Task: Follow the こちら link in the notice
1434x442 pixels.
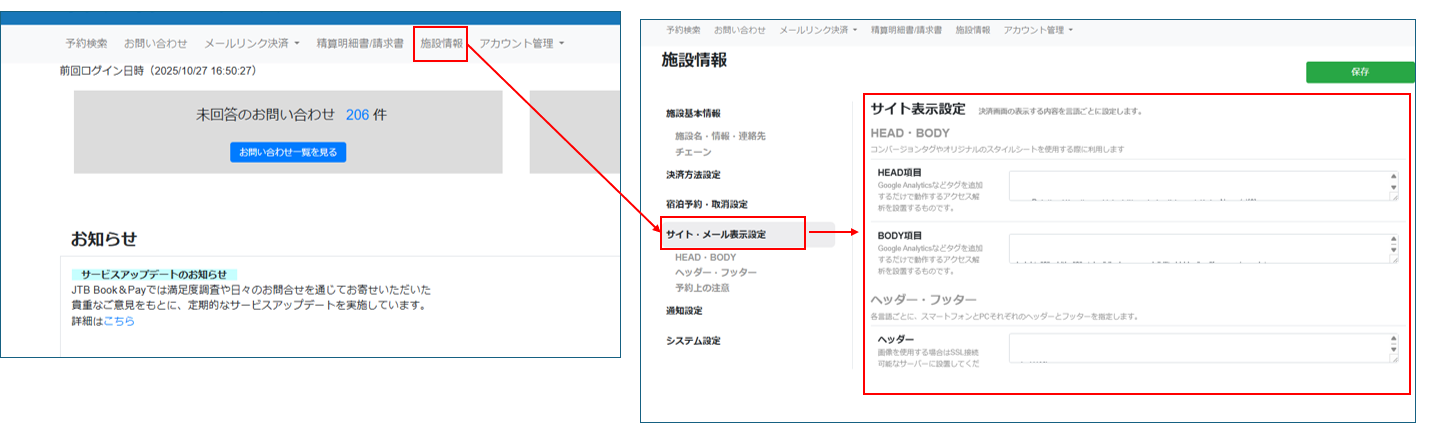Action: [119, 321]
